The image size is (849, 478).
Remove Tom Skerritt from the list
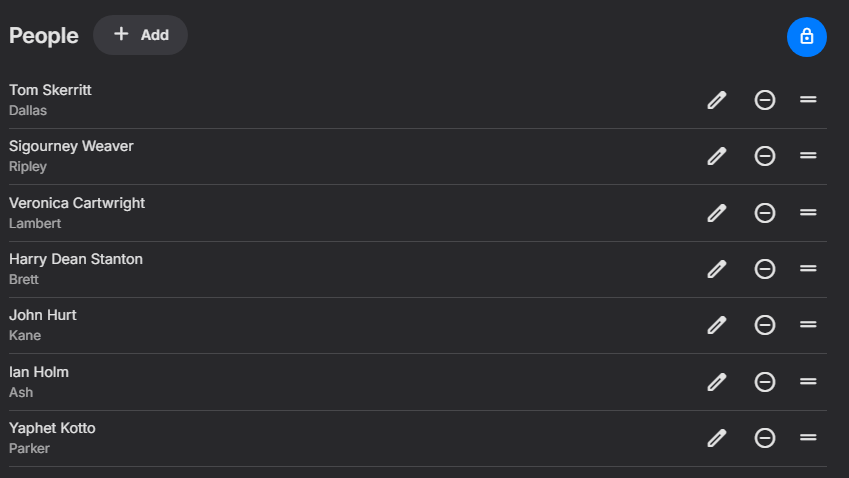pyautogui.click(x=765, y=100)
